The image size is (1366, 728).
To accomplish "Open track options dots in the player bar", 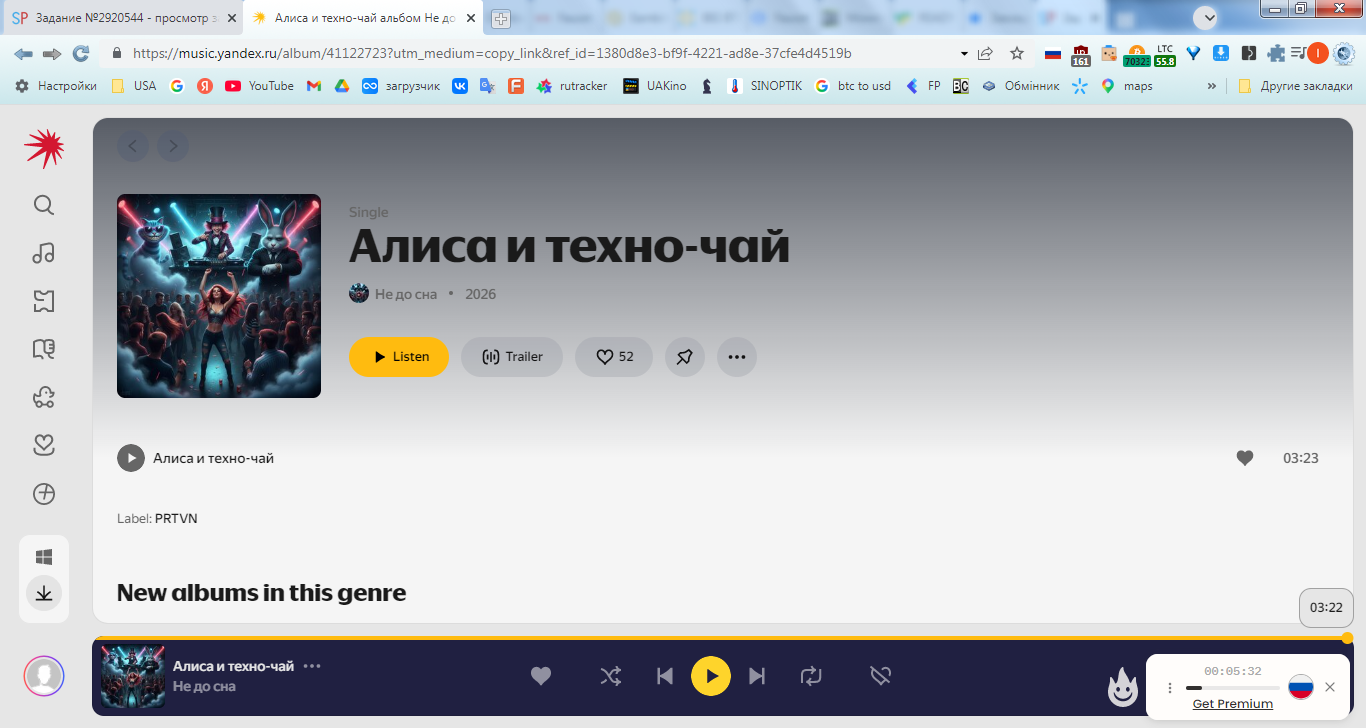I will click(312, 666).
